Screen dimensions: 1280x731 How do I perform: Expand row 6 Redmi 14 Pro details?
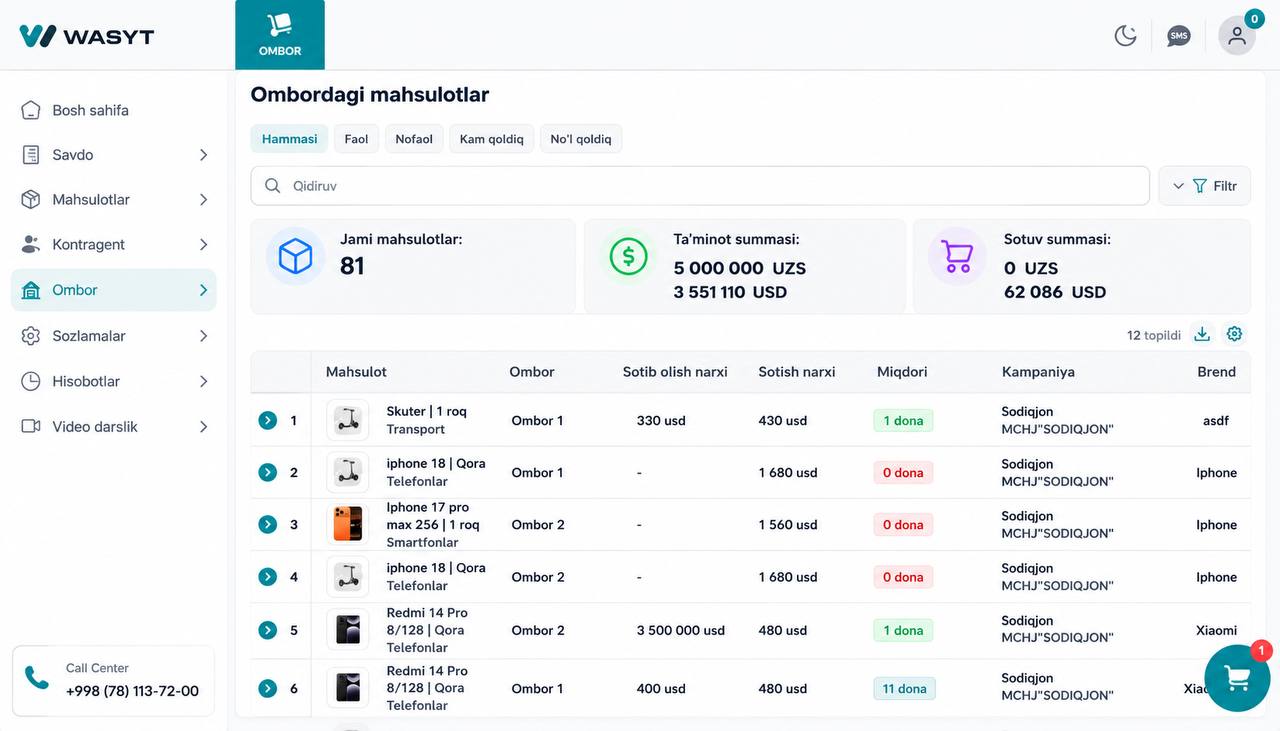pos(267,688)
